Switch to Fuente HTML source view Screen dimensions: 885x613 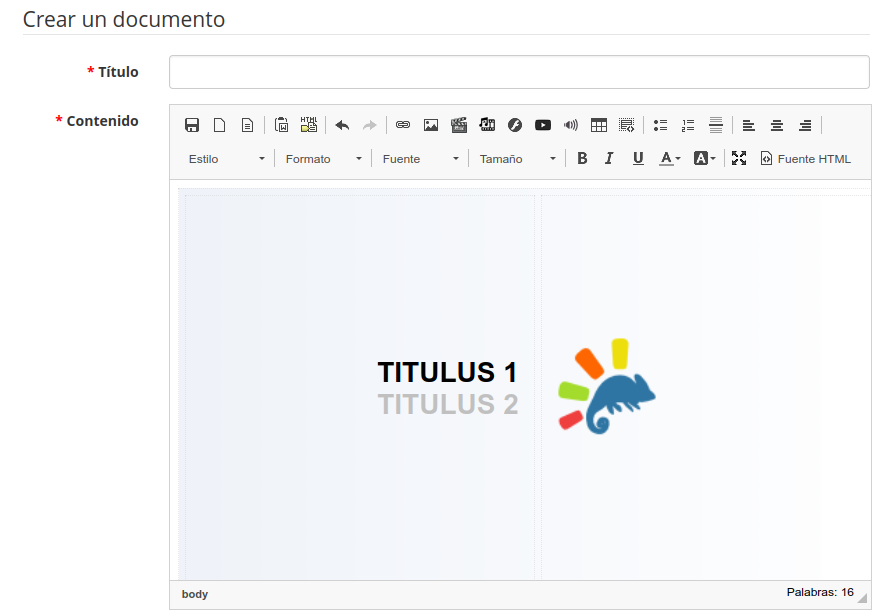(805, 159)
